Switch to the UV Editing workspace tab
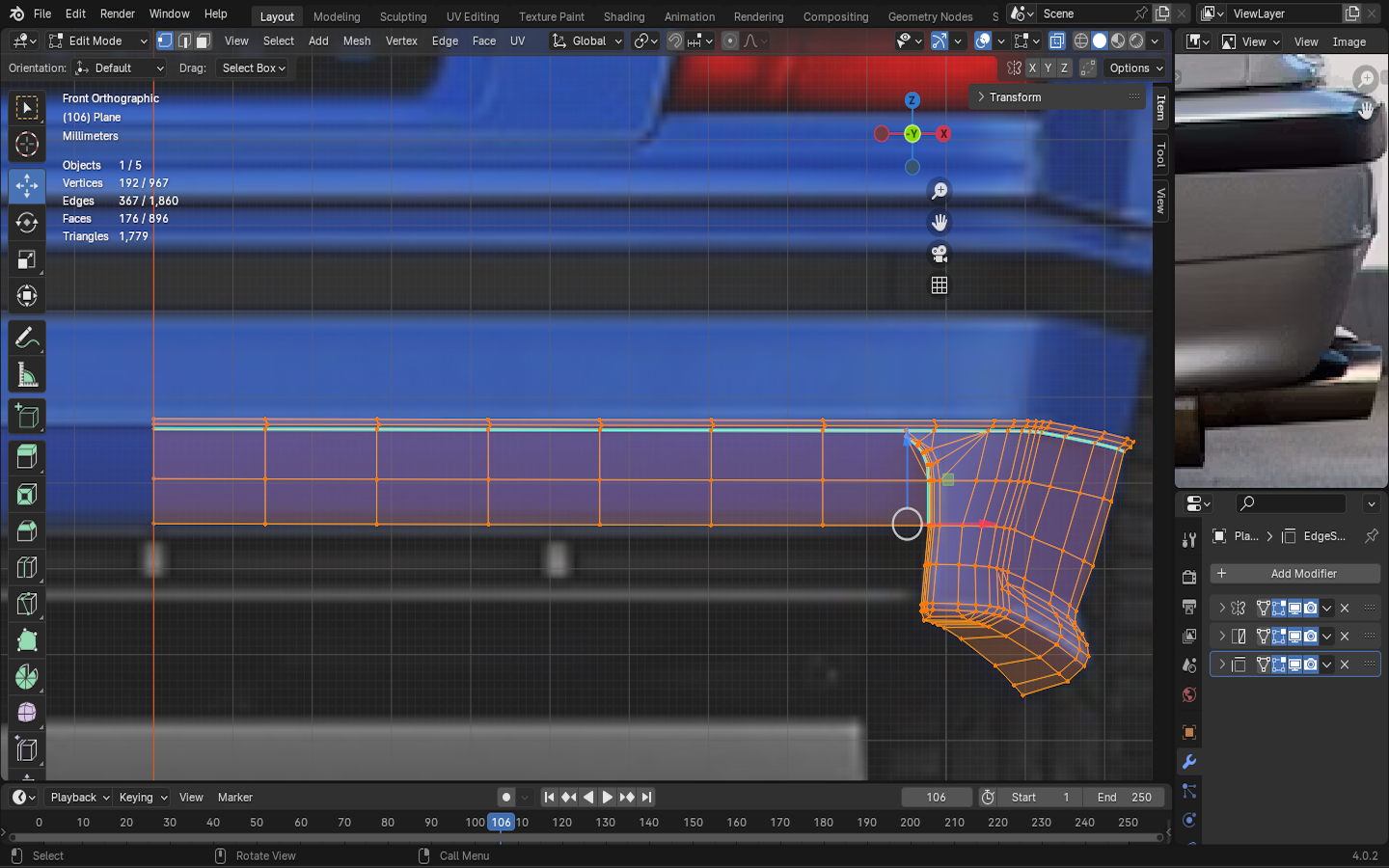Screen dimensions: 1389x868 [x=473, y=16]
